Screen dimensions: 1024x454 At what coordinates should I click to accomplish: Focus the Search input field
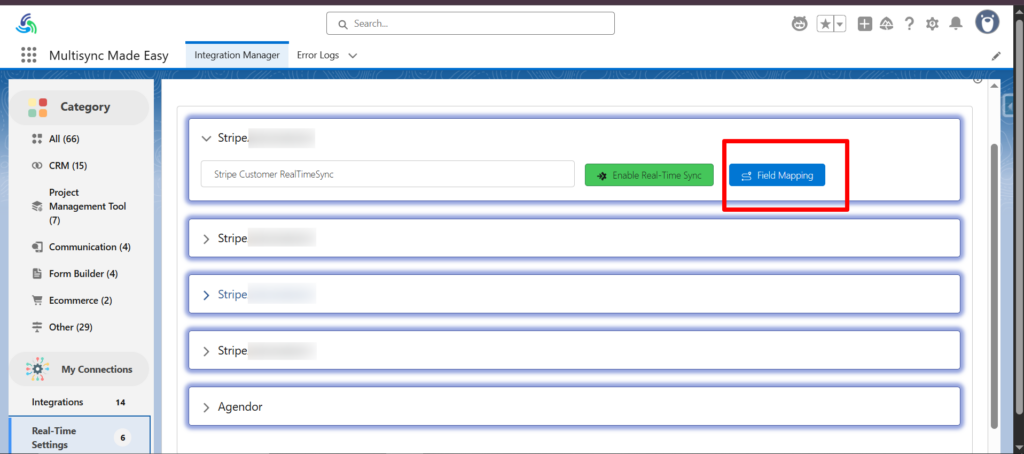click(470, 24)
